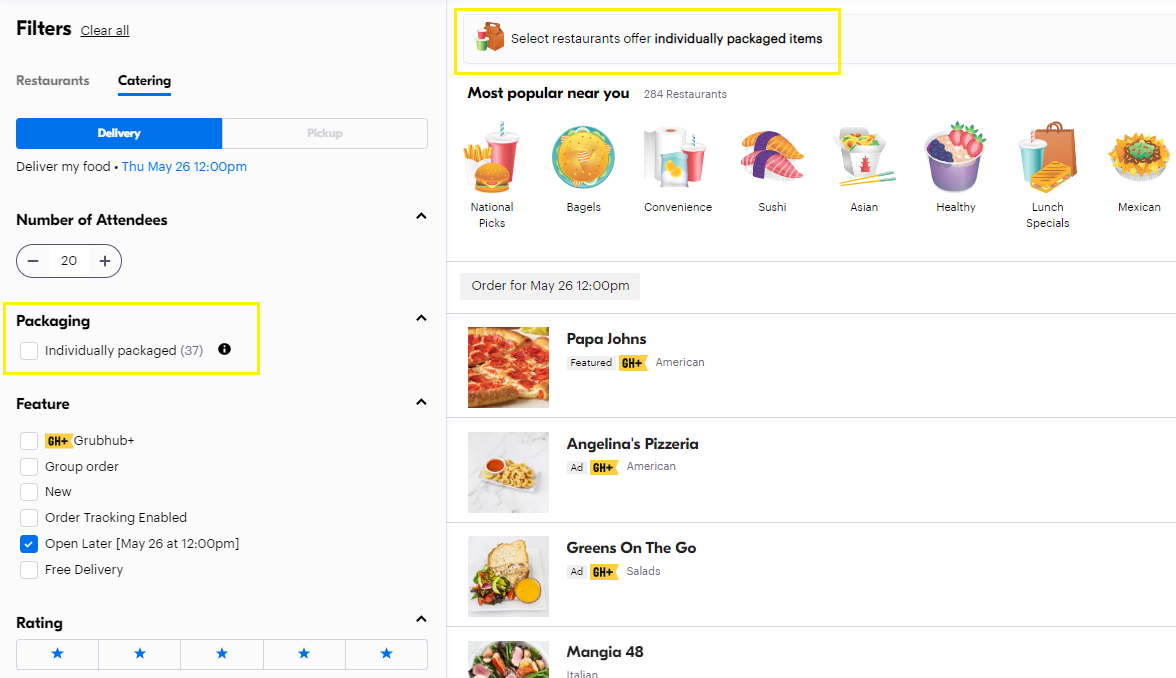Increase the number of attendees
This screenshot has width=1176, height=678.
[105, 261]
